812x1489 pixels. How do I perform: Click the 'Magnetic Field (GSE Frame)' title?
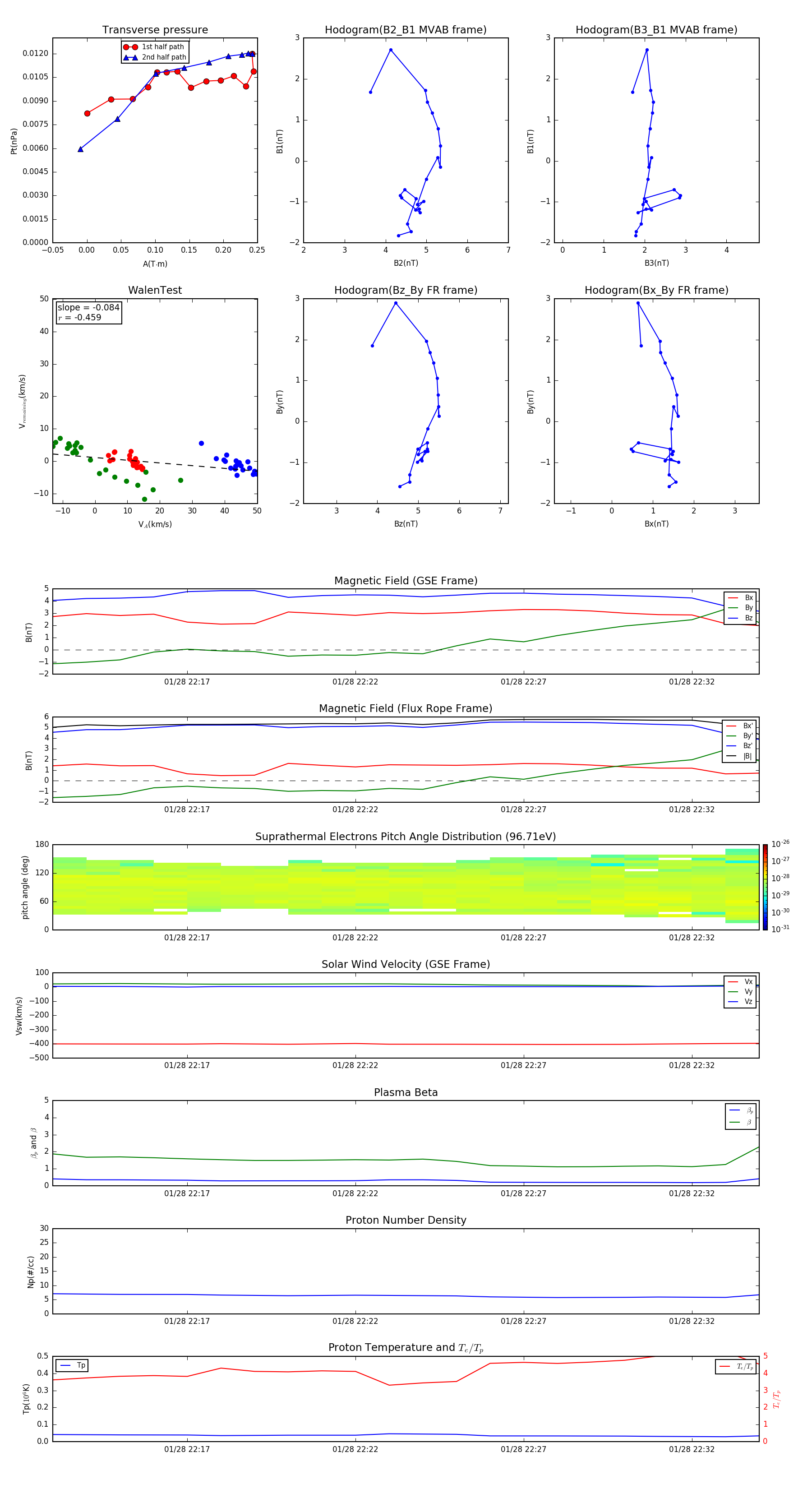tap(406, 581)
